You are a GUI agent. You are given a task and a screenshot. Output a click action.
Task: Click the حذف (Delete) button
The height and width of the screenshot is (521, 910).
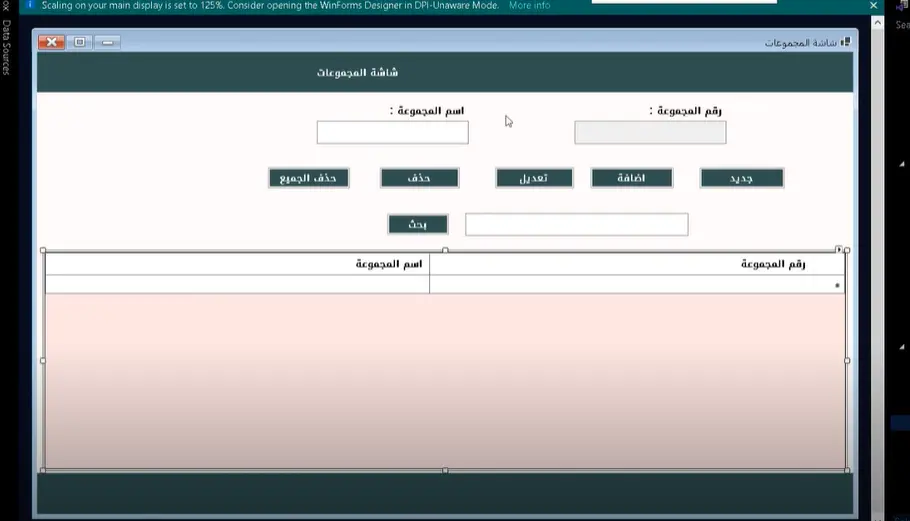(x=420, y=178)
